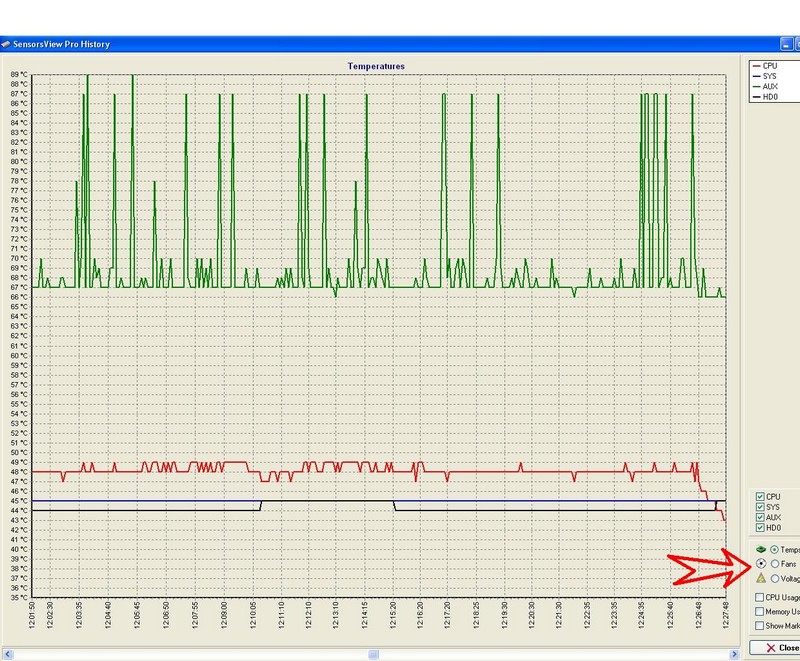This screenshot has height=661, width=800.
Task: Click the blue SYS line in legend
Action: (755, 76)
